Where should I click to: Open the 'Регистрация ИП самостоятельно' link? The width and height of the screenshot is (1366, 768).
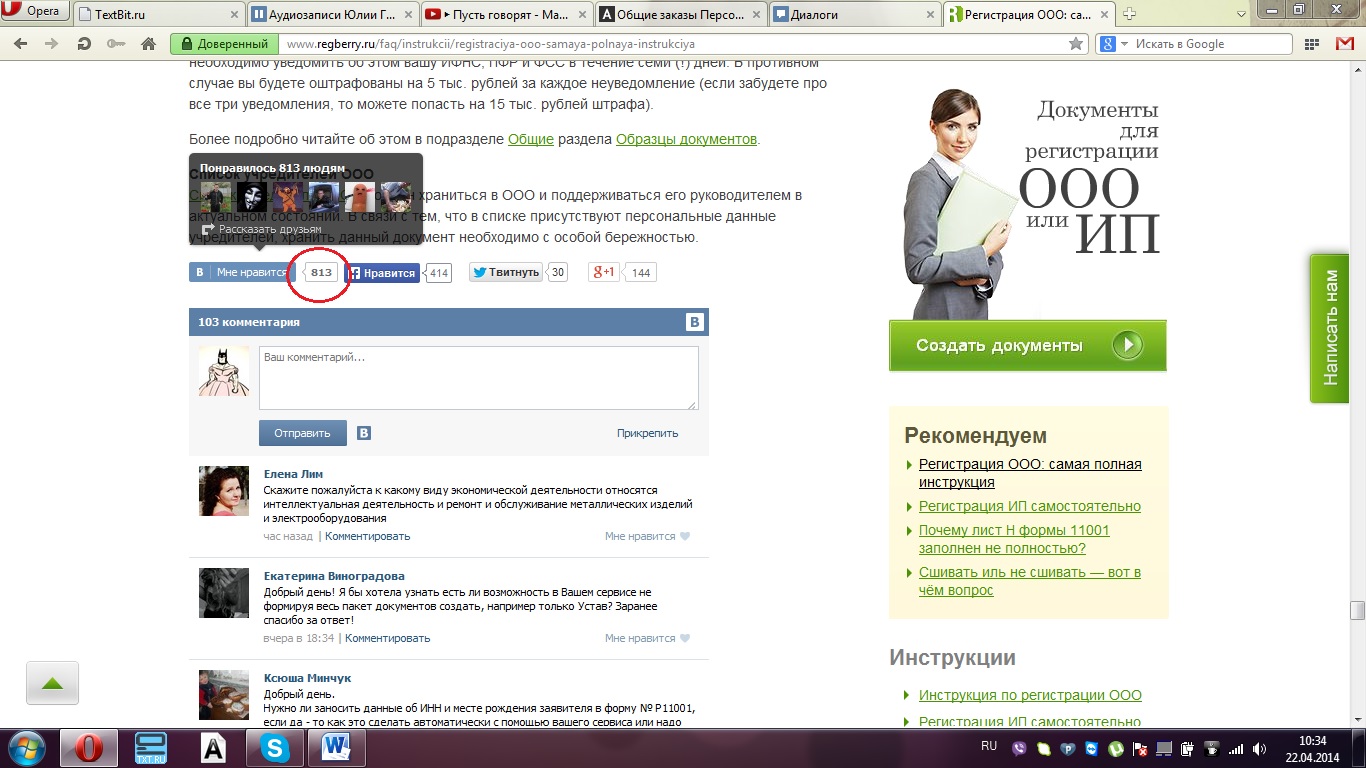pos(1029,506)
